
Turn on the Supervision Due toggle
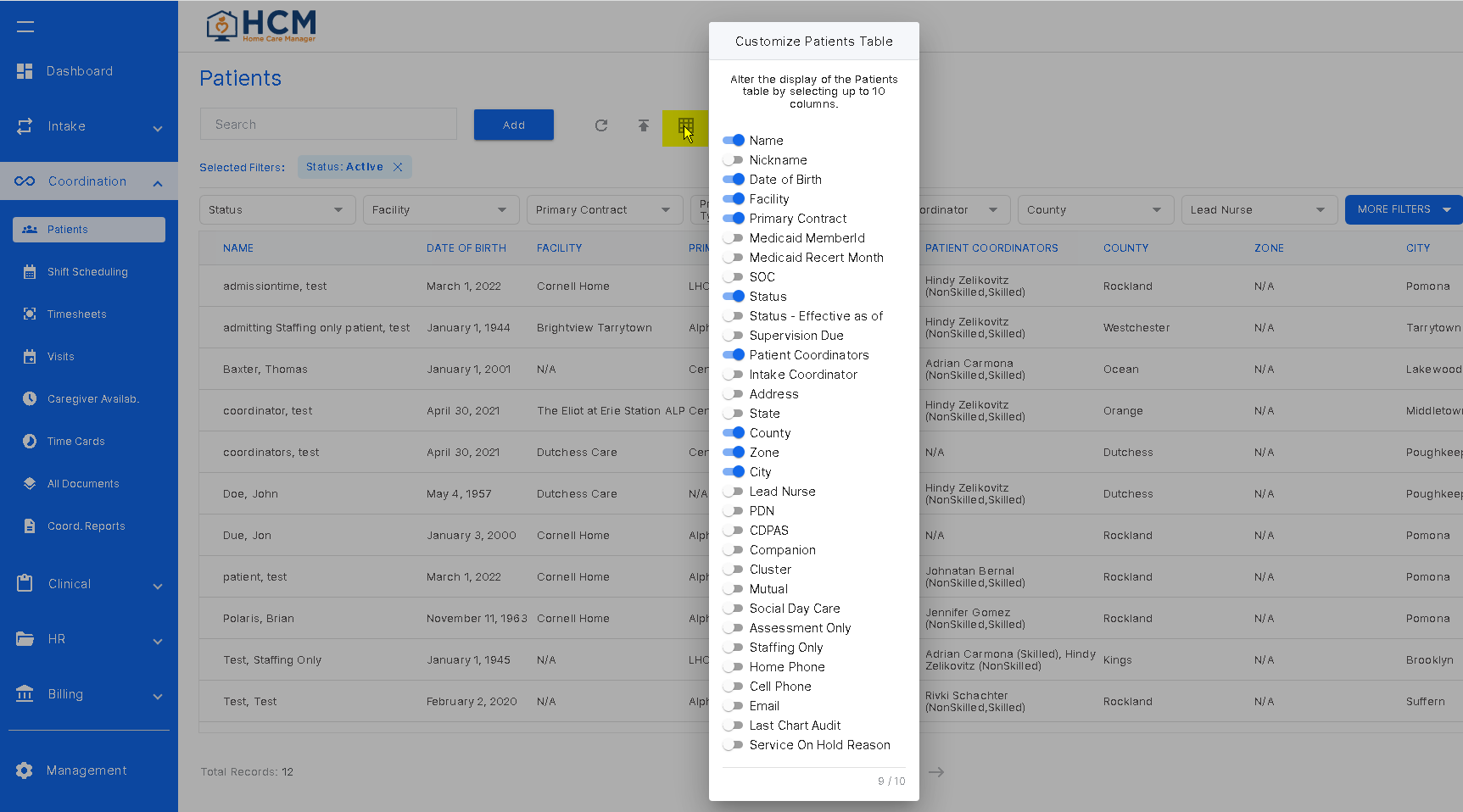click(734, 336)
